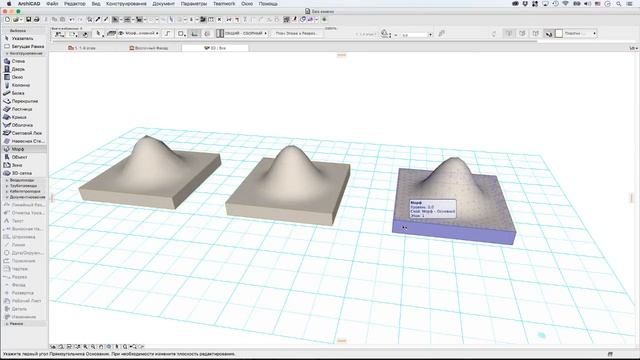This screenshot has height=360, width=640.
Task: Select the Оболочка (Shell) tool
Action: (x=24, y=125)
